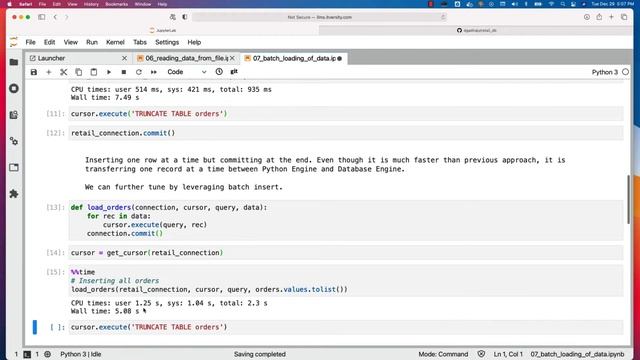Switch to the JupyterLab Safari tab
The width and height of the screenshot is (640, 360).
163,31
